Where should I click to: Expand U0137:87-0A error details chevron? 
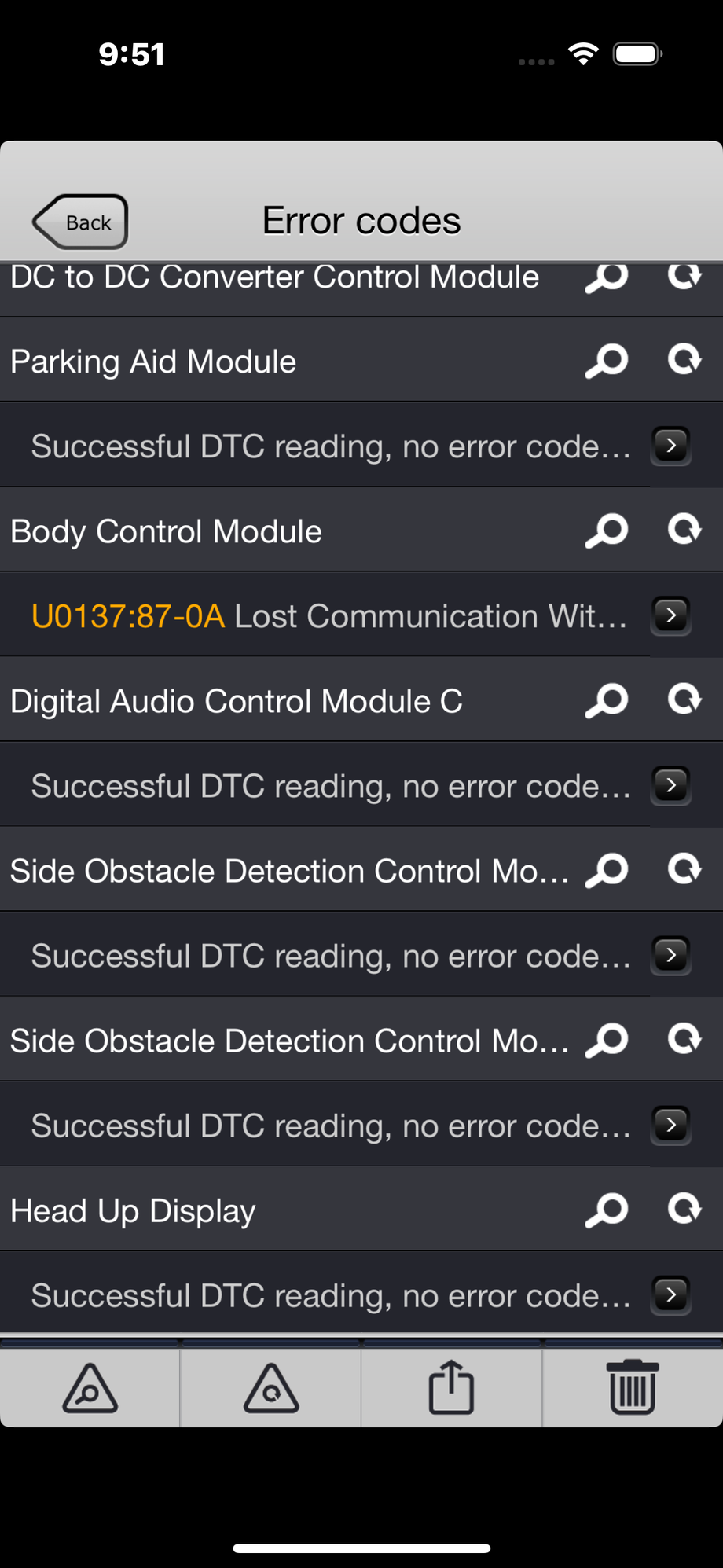click(671, 615)
